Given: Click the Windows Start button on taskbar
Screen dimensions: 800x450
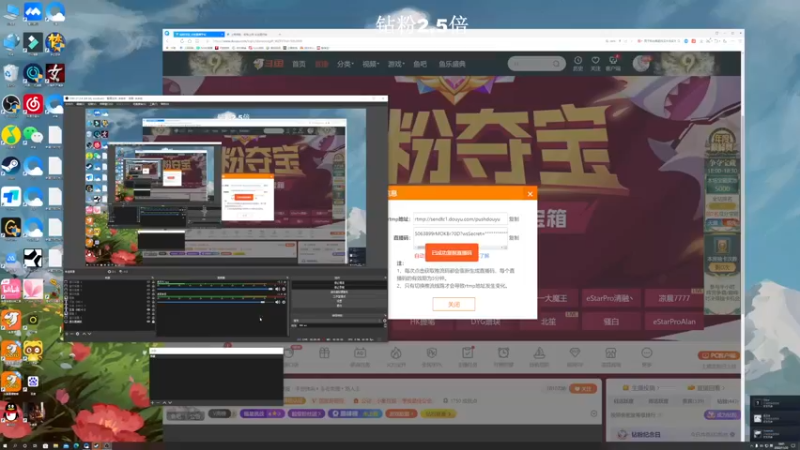Looking at the screenshot, I should tap(4, 445).
